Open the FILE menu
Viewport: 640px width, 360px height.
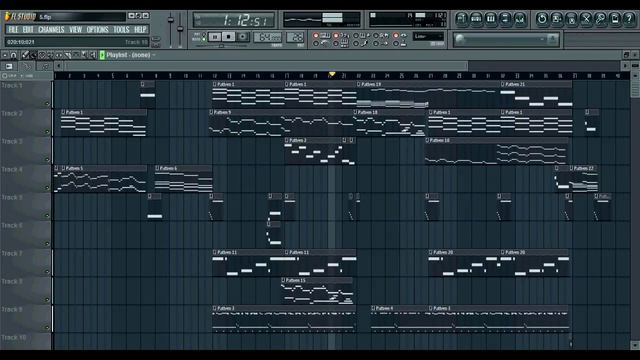[x=13, y=30]
